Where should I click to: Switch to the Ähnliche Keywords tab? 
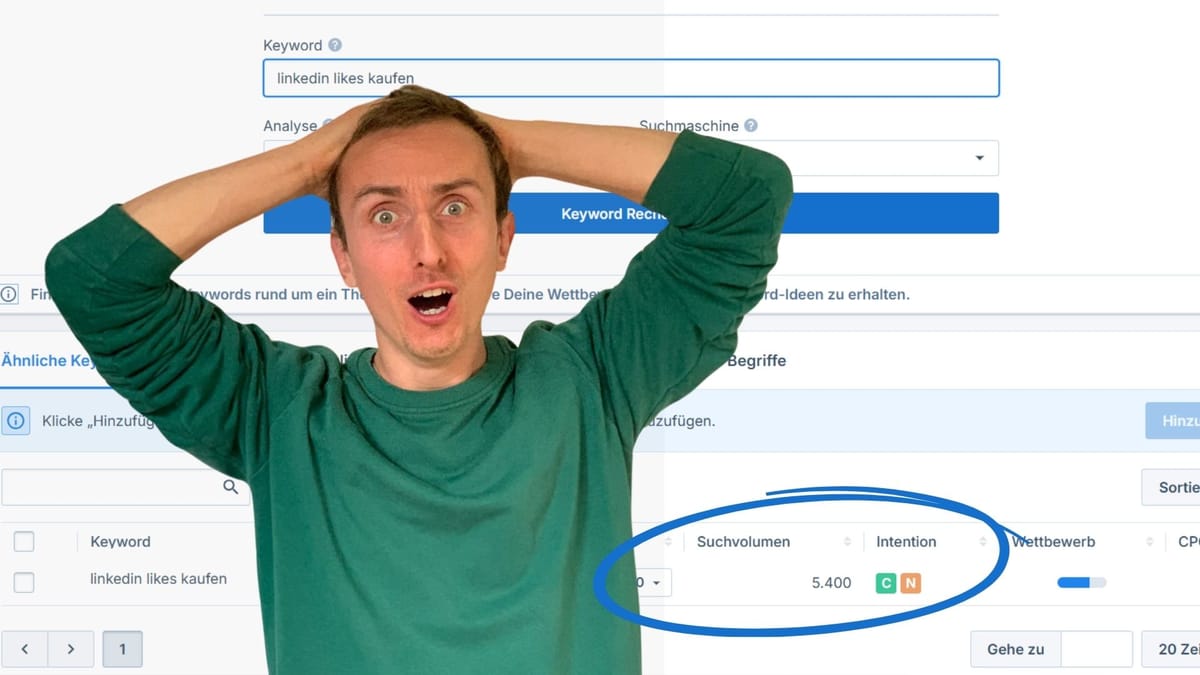[x=45, y=361]
